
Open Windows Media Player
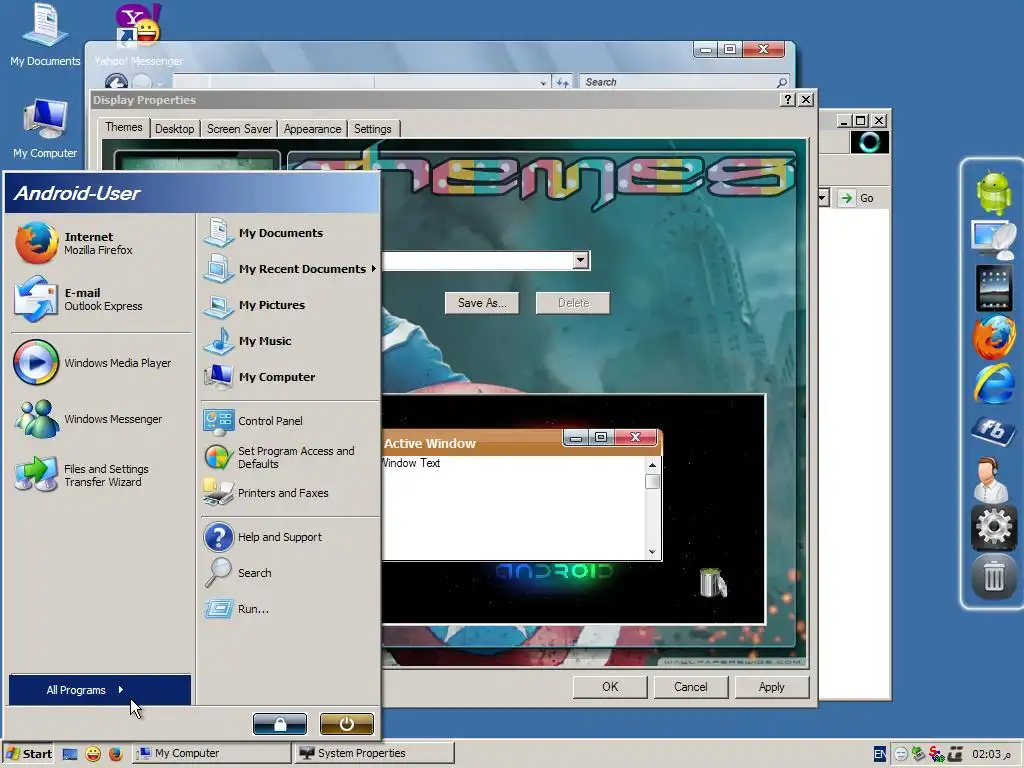point(98,362)
